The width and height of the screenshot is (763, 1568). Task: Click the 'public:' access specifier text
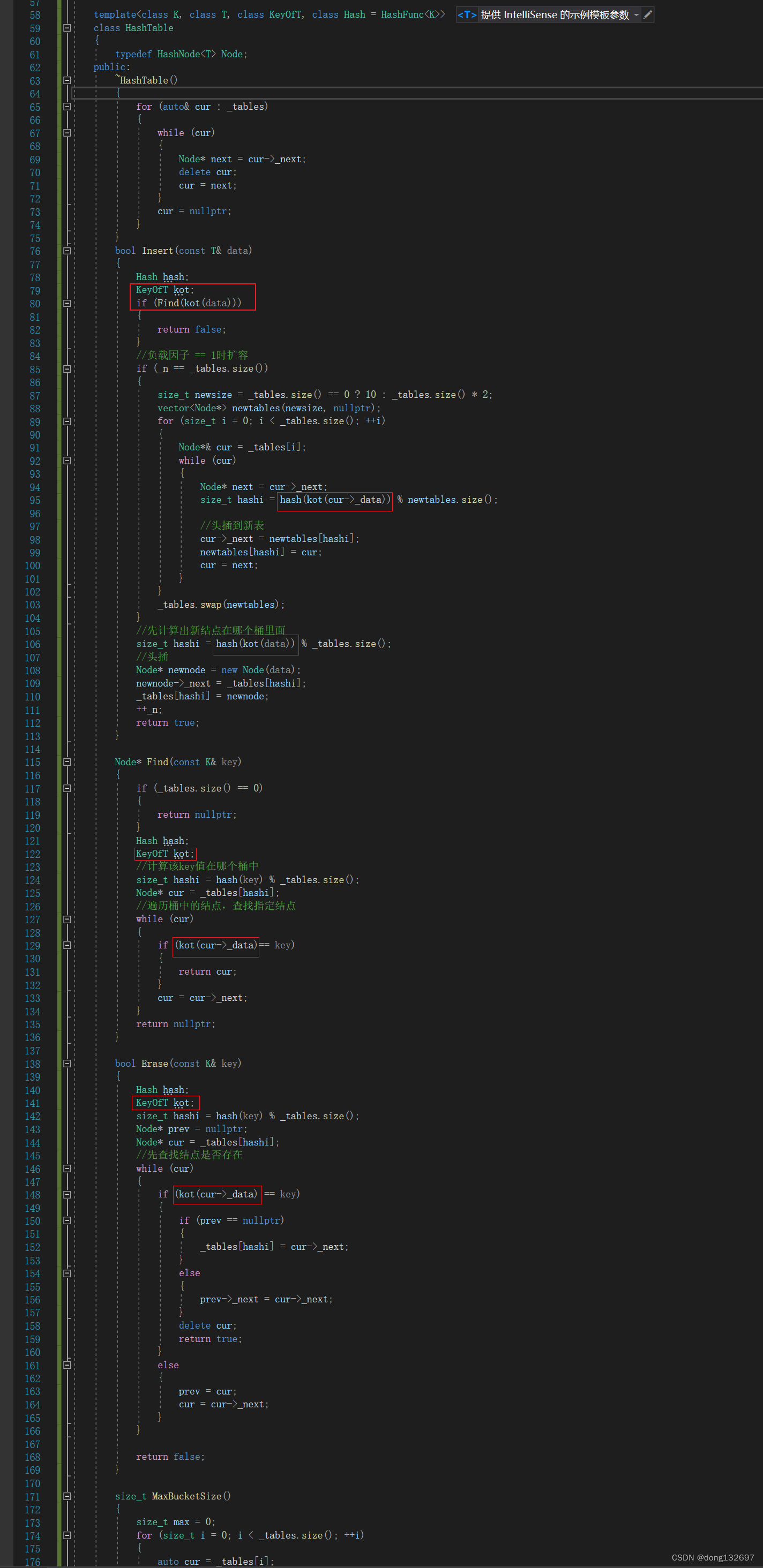(x=112, y=67)
